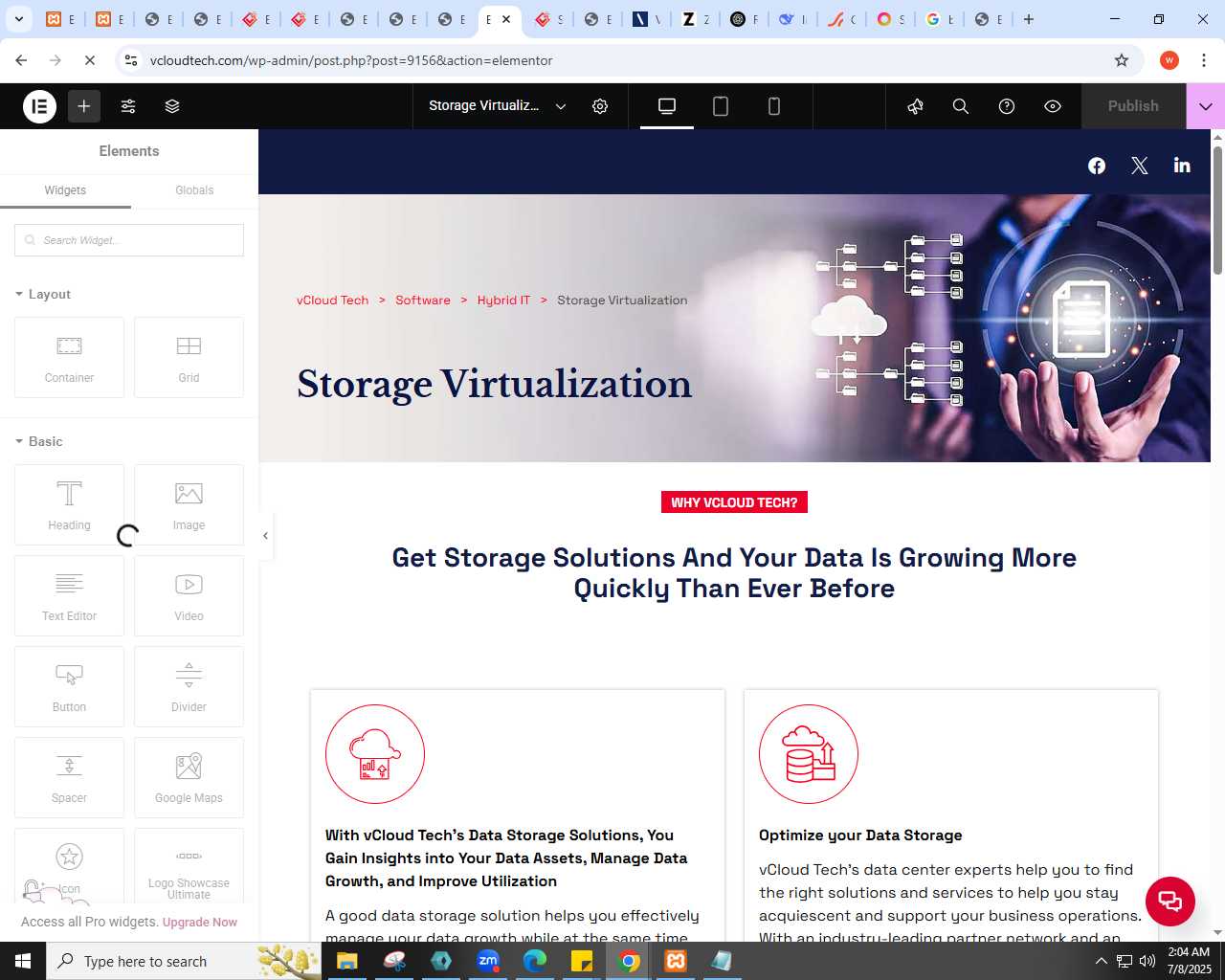Select the Button widget
This screenshot has height=980, width=1225.
coord(69,686)
